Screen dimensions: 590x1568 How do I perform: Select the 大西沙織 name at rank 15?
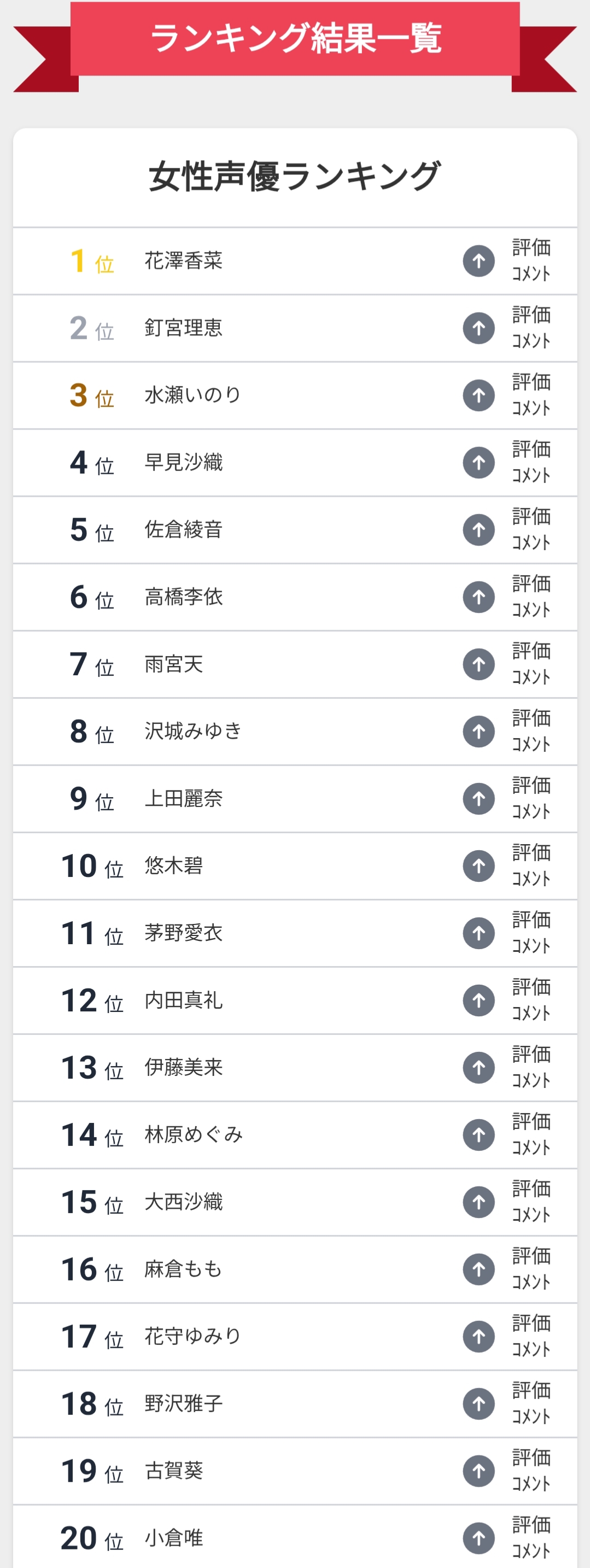pyautogui.click(x=183, y=1202)
